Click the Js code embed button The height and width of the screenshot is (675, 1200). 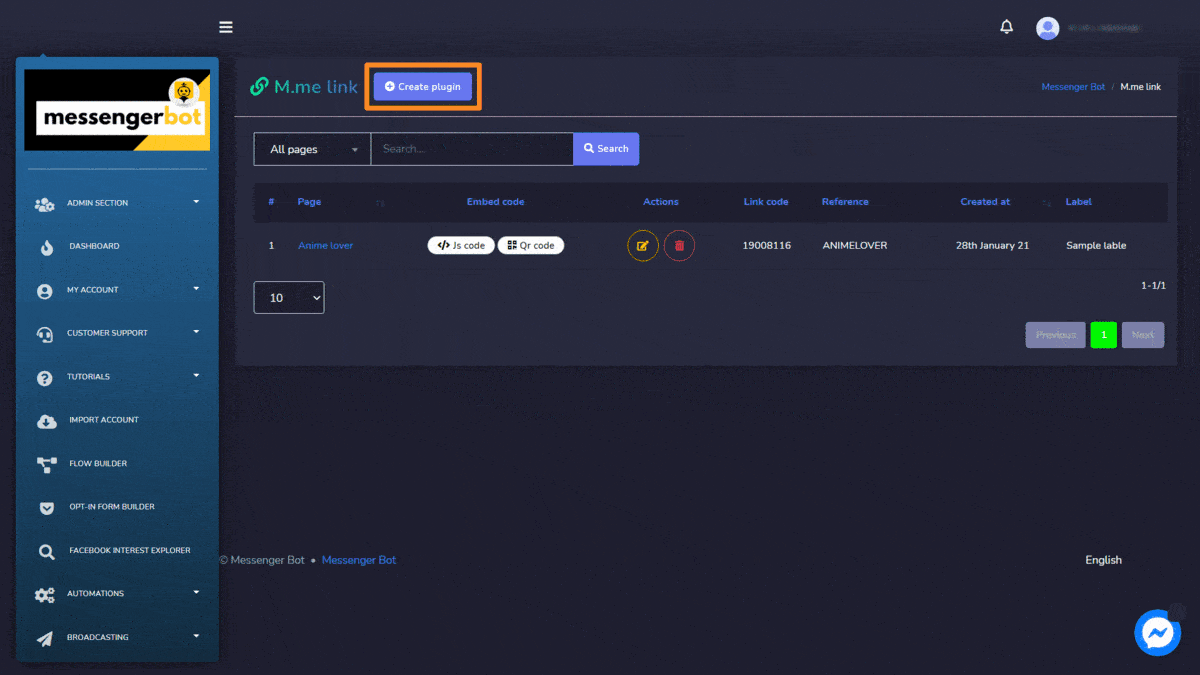click(x=461, y=245)
